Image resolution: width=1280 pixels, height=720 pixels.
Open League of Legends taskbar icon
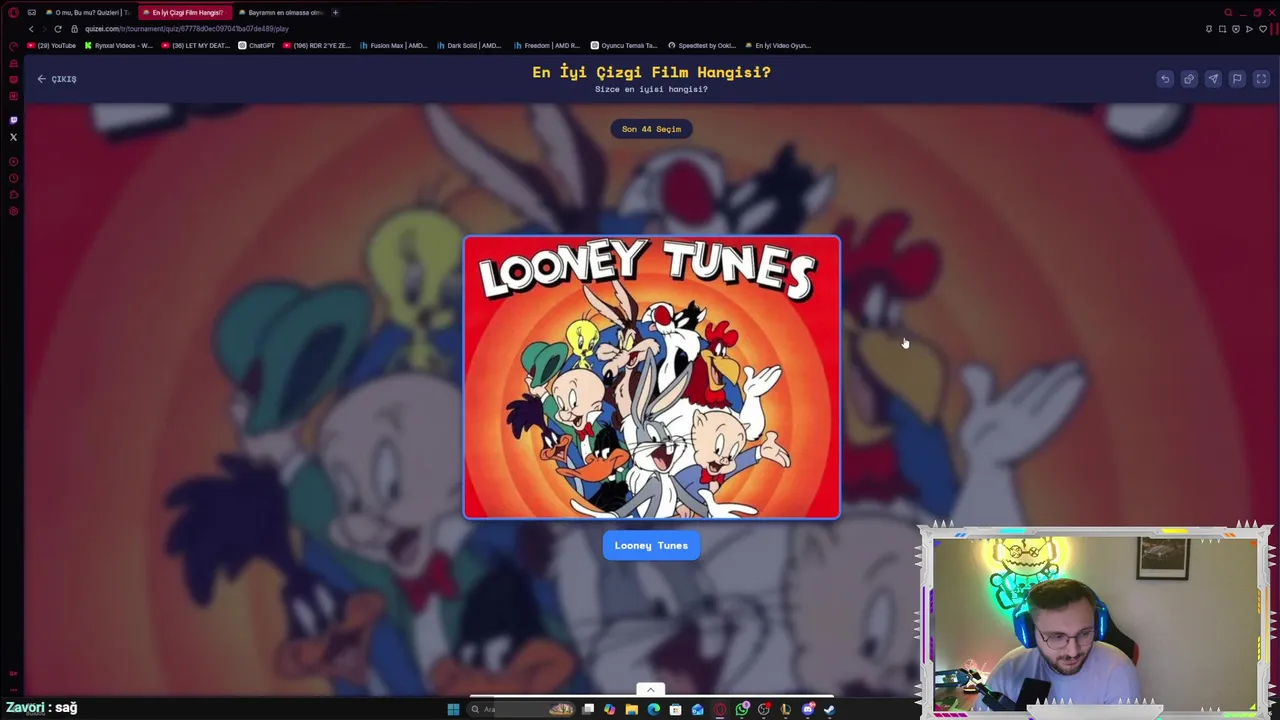(786, 710)
